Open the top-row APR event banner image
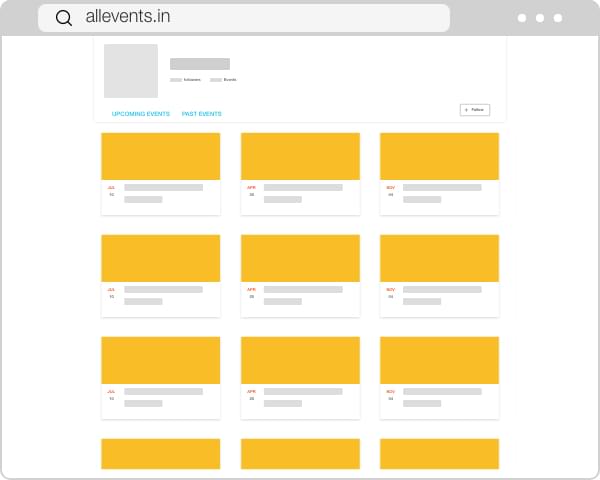Viewport: 600px width, 480px height. [300, 156]
